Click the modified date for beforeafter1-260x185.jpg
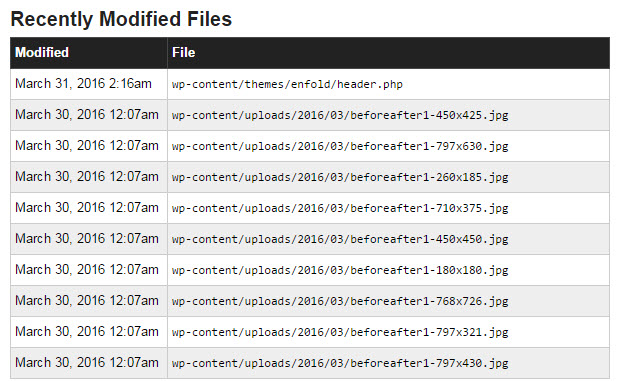619x381 pixels. pos(87,176)
